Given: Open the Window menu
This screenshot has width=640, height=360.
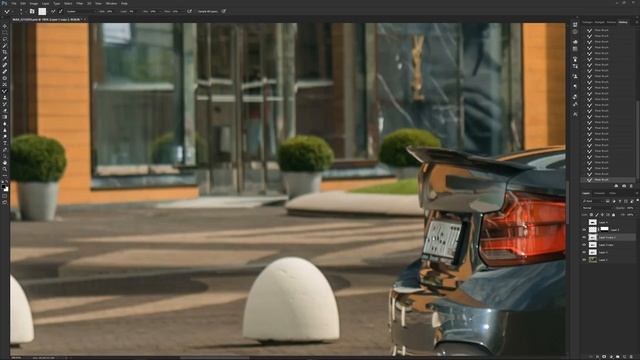Looking at the screenshot, I should tap(111, 3).
